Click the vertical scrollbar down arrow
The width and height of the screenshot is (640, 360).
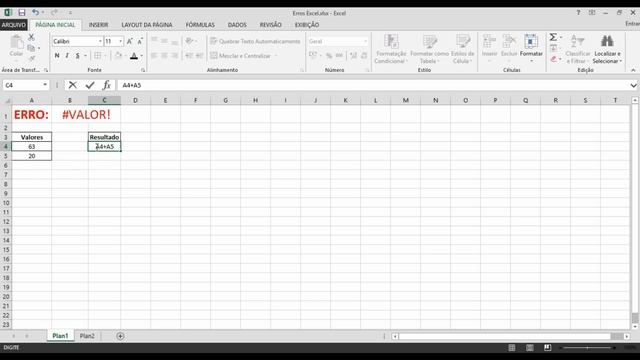pyautogui.click(x=635, y=327)
